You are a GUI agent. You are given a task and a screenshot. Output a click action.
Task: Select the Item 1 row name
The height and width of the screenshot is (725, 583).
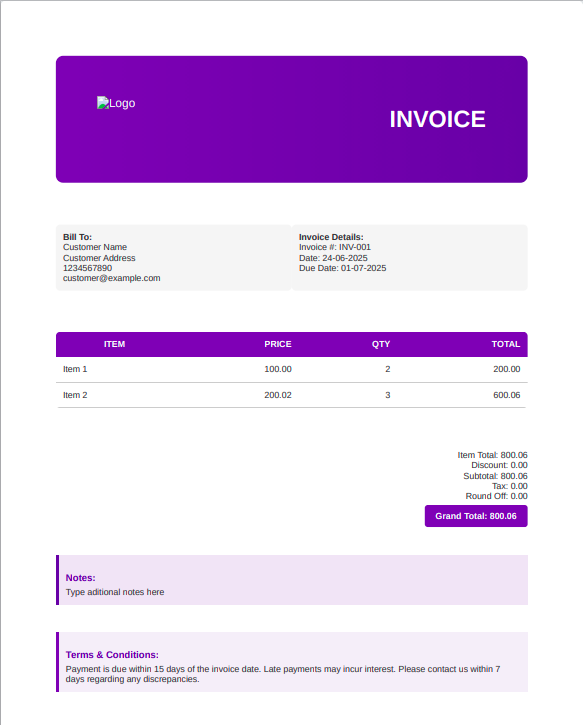click(75, 369)
